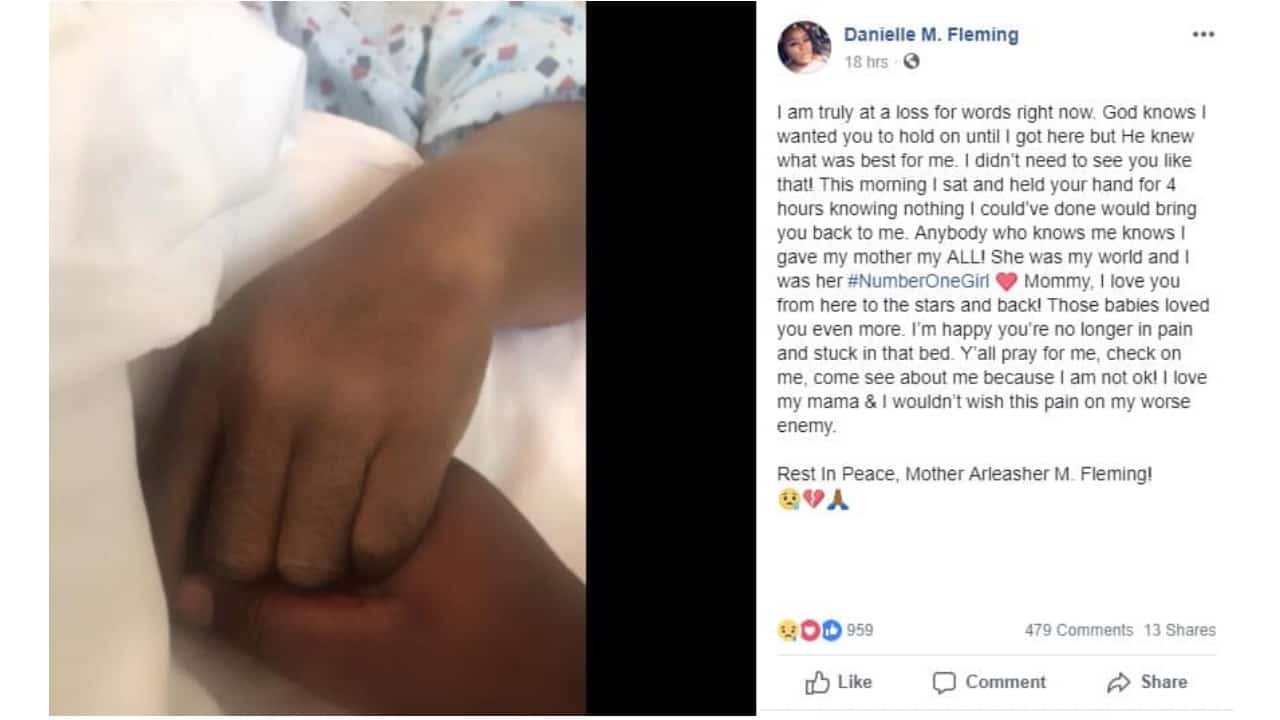
Task: View the 13 Shares list
Action: 1180,630
